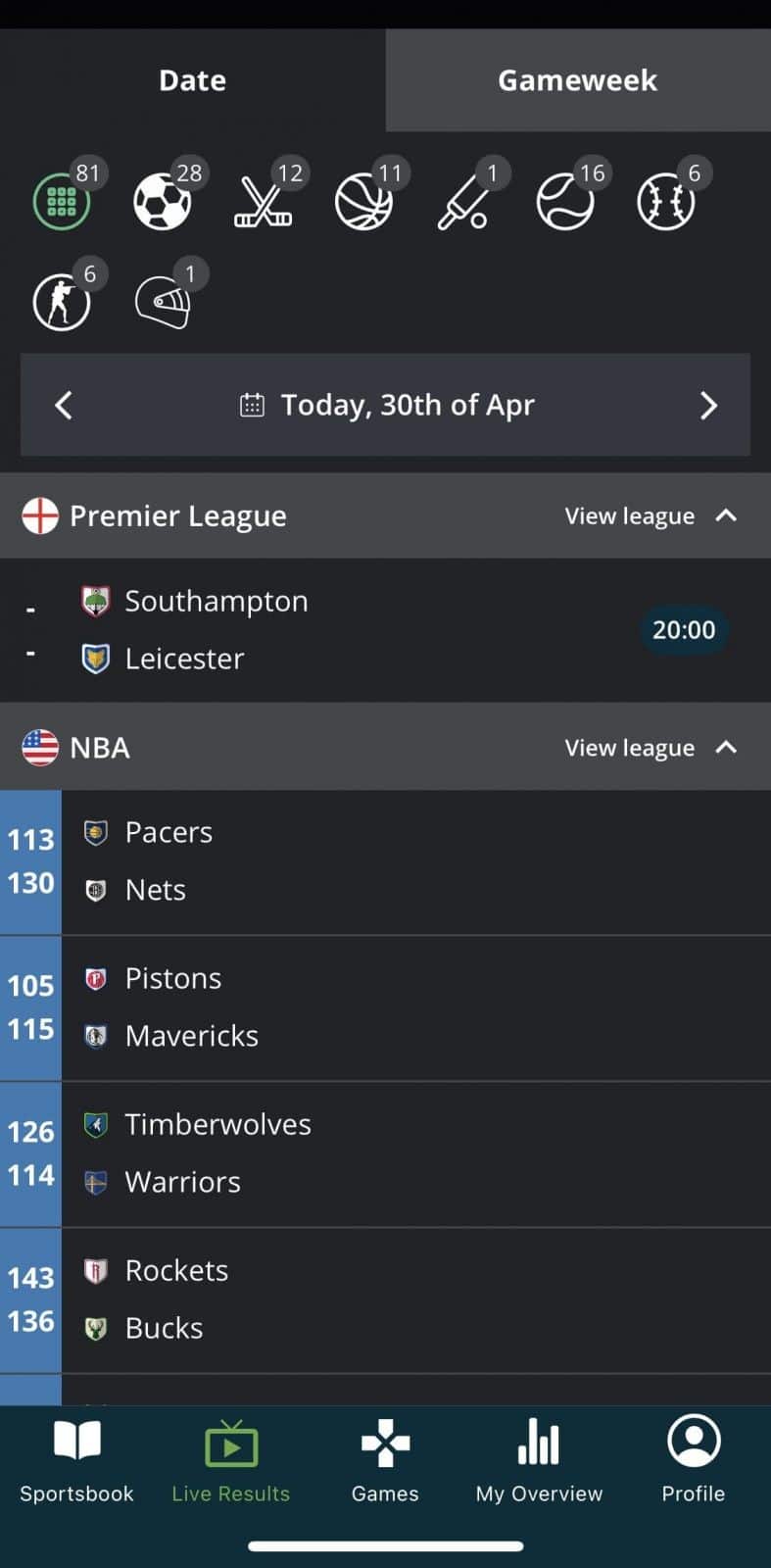771x1568 pixels.
Task: Filter results by ice hockey
Action: pos(263,202)
